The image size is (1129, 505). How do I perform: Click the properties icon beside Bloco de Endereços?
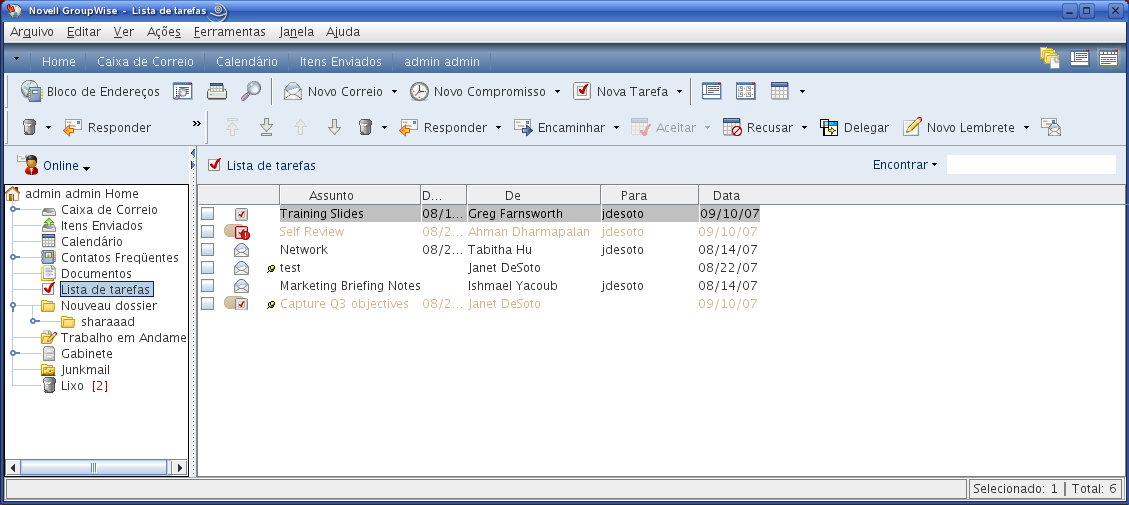pos(183,91)
